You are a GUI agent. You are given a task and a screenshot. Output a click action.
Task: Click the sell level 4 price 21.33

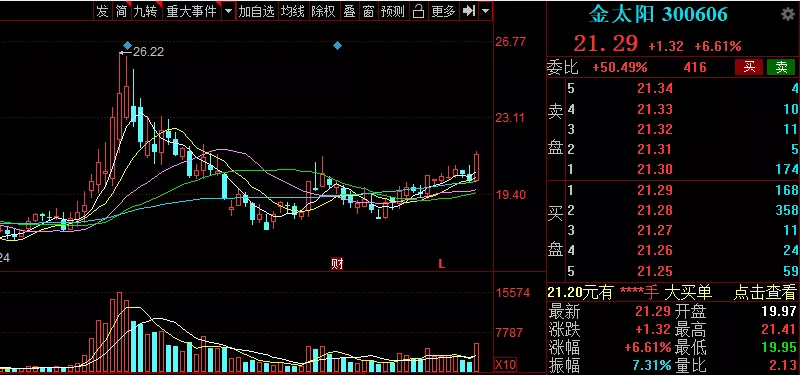655,109
